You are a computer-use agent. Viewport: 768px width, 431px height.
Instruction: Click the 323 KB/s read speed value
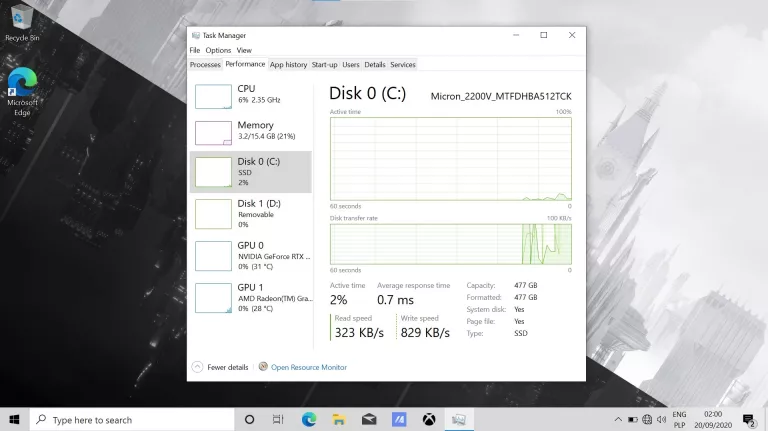click(359, 333)
